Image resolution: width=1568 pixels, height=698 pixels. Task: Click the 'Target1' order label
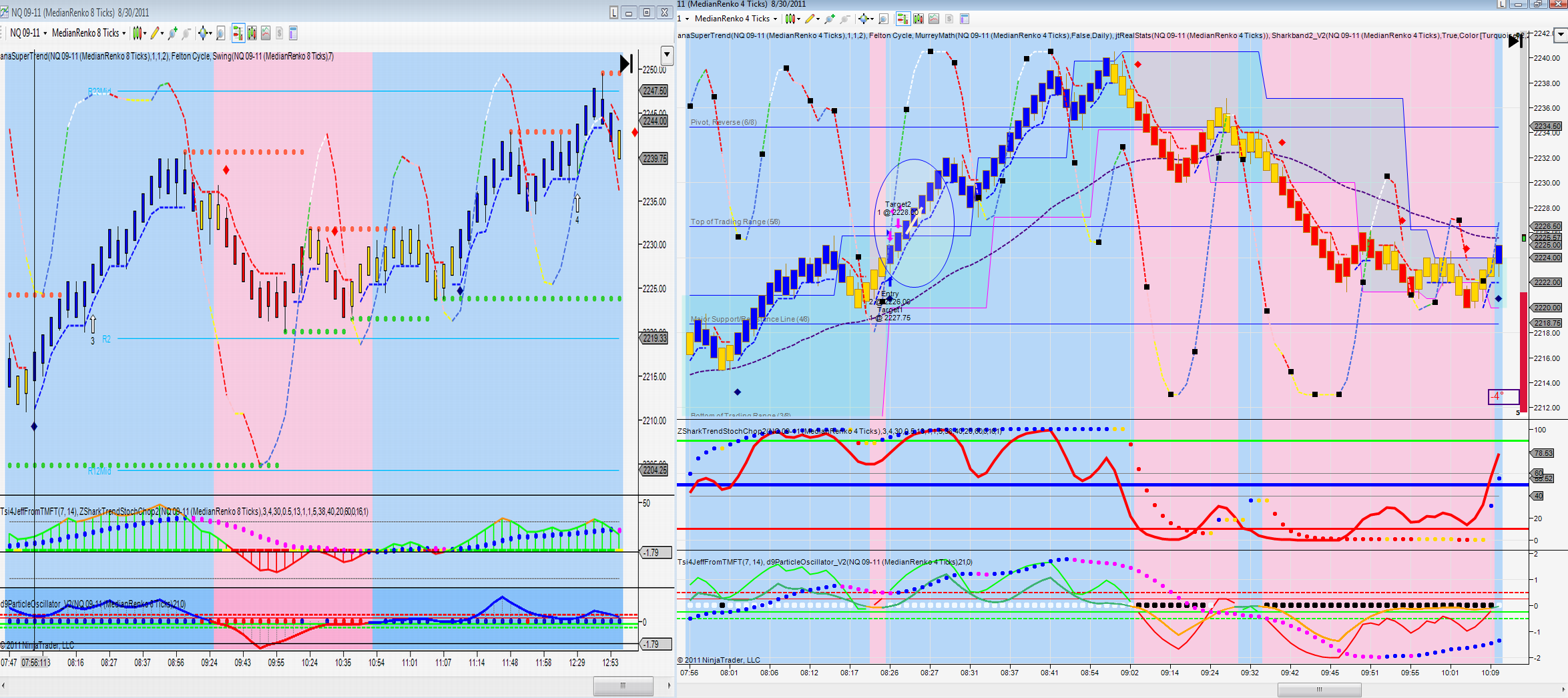click(889, 310)
